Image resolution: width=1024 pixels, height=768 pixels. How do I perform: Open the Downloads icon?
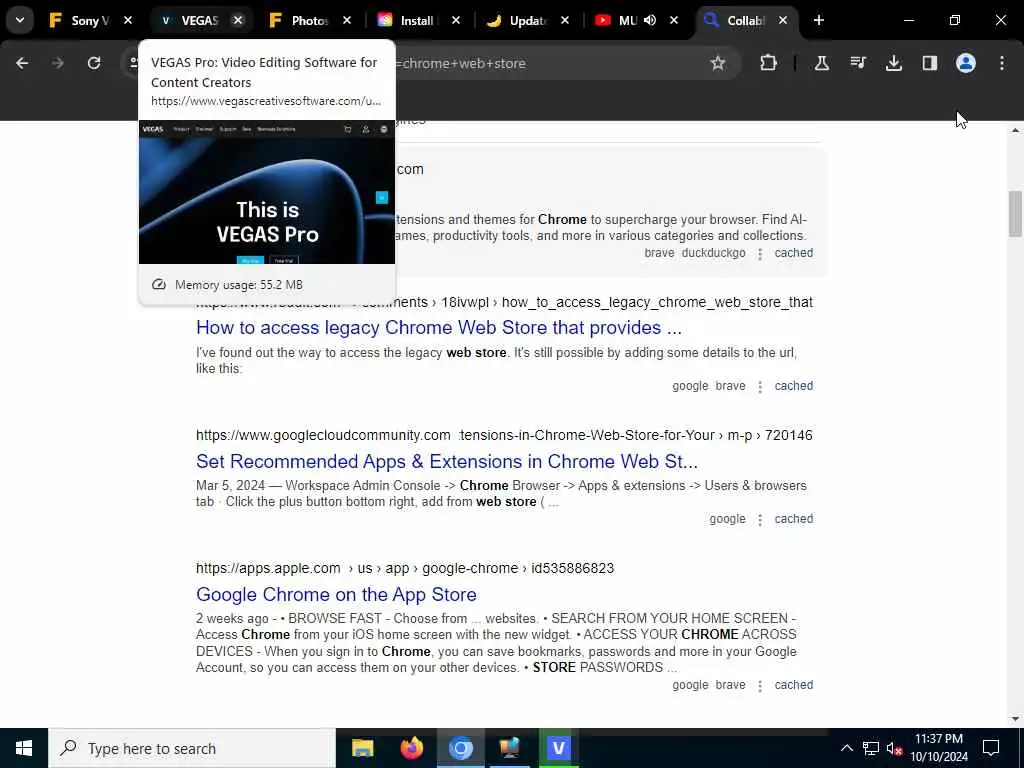click(894, 63)
